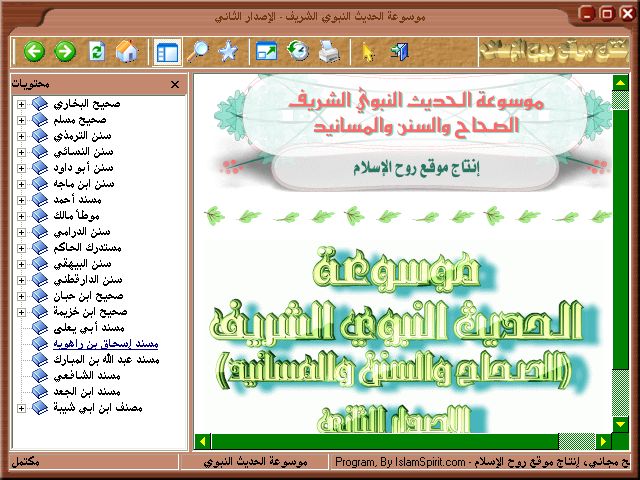This screenshot has width=640, height=480.
Task: Click the book icon beside صحيح ابن حبان
Action: coord(40,296)
